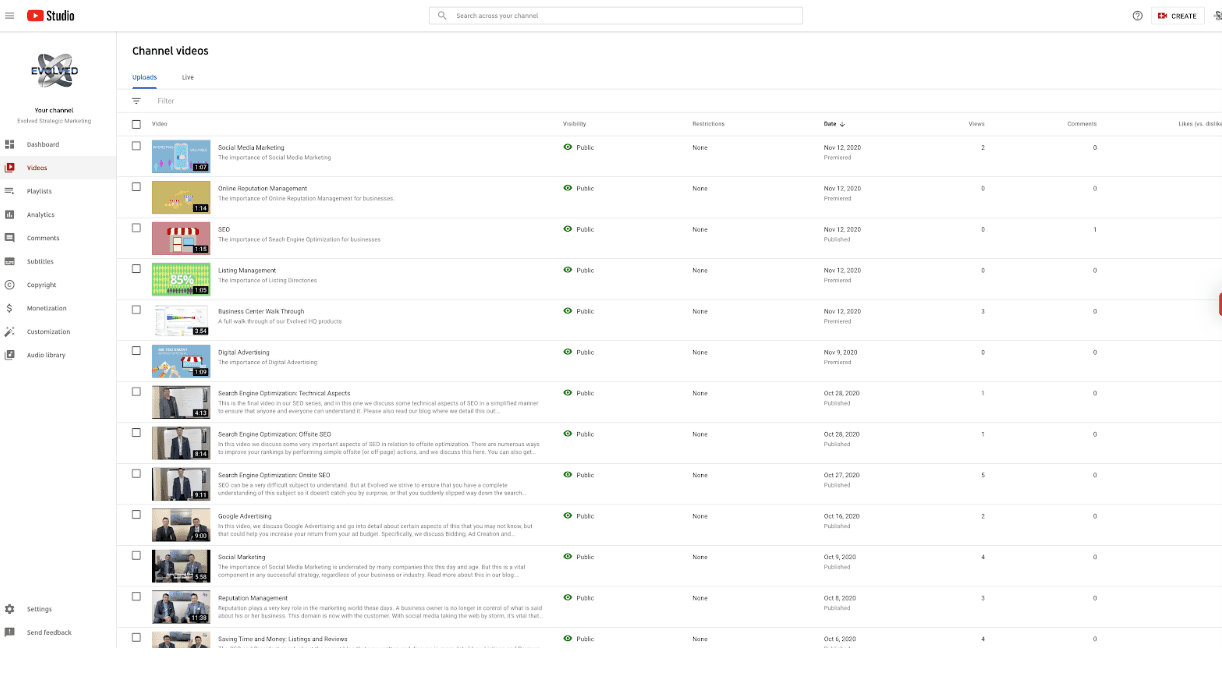Viewport: 1222px width, 694px height.
Task: Open visibility options for Social Marketing video
Action: click(579, 557)
